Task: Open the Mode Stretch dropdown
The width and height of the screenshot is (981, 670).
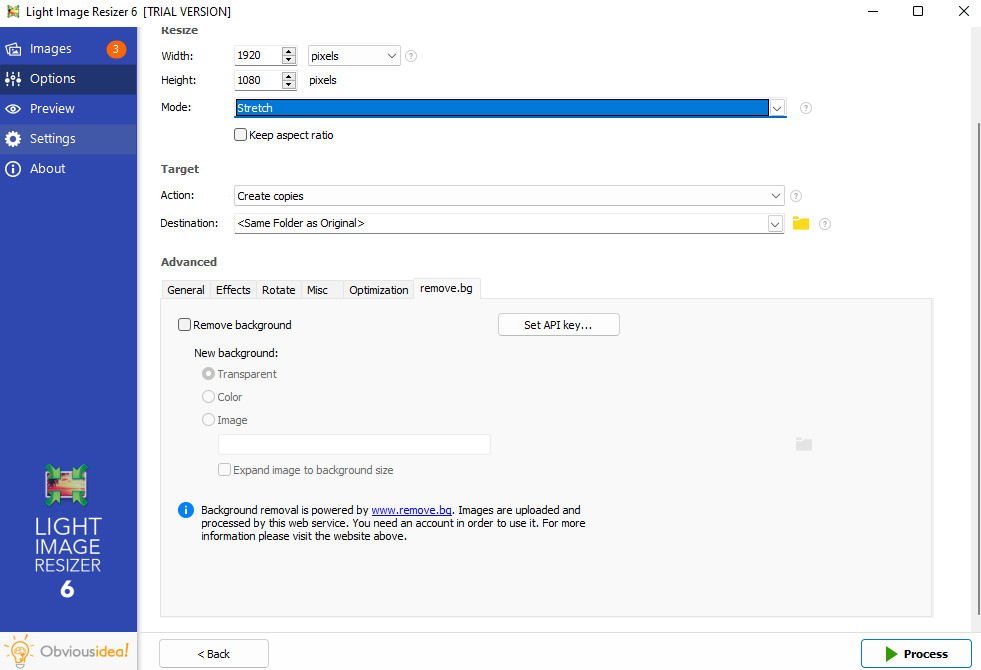Action: click(776, 108)
